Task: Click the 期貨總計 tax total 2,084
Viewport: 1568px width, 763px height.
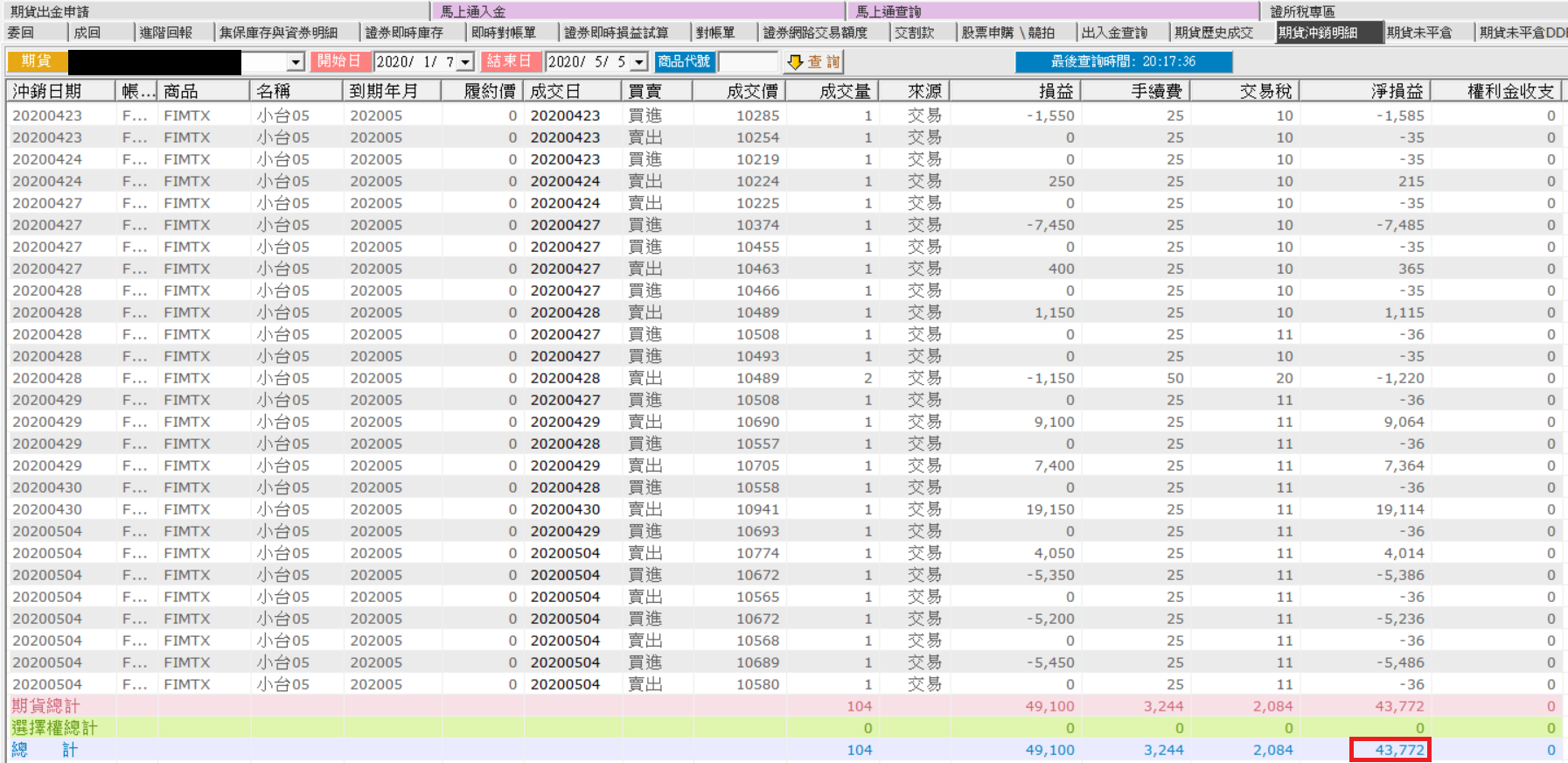Action: (x=1272, y=706)
